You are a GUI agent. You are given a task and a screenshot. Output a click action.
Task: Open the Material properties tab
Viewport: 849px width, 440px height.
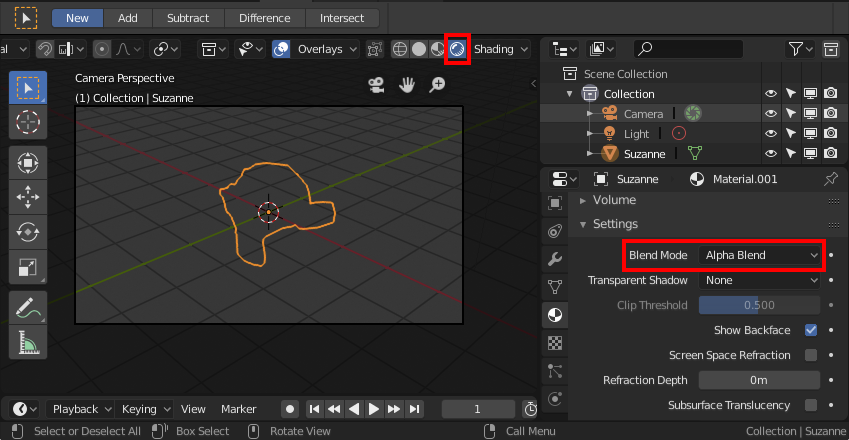point(555,315)
